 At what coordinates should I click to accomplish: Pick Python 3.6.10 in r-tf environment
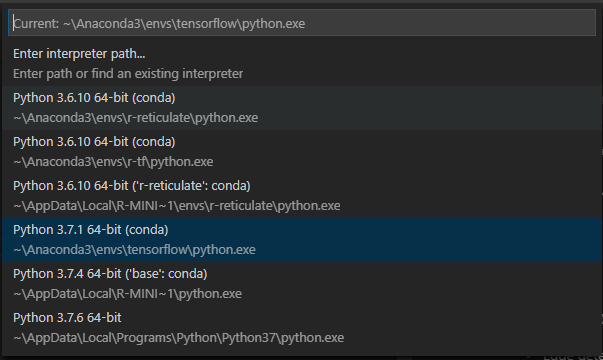302,152
